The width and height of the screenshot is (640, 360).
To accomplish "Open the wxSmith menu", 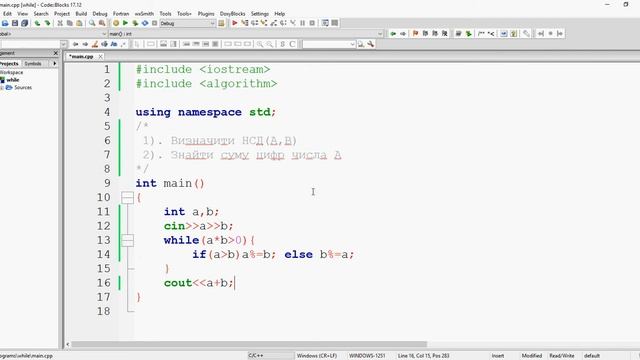I will (144, 13).
